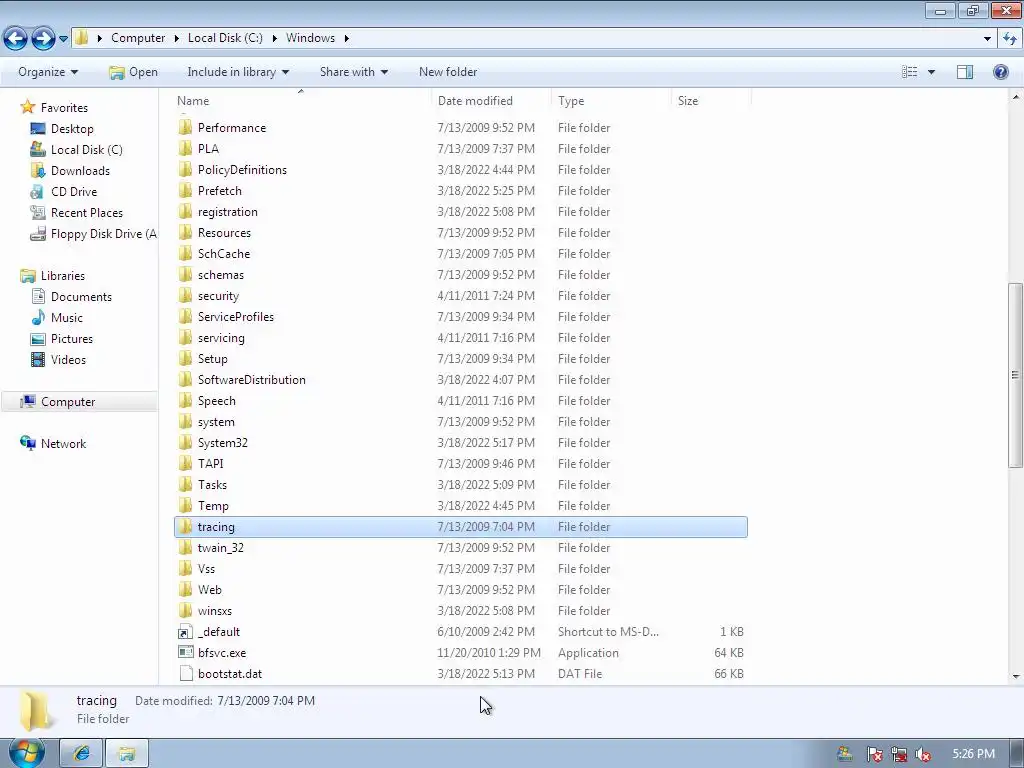Click New folder button

(448, 72)
